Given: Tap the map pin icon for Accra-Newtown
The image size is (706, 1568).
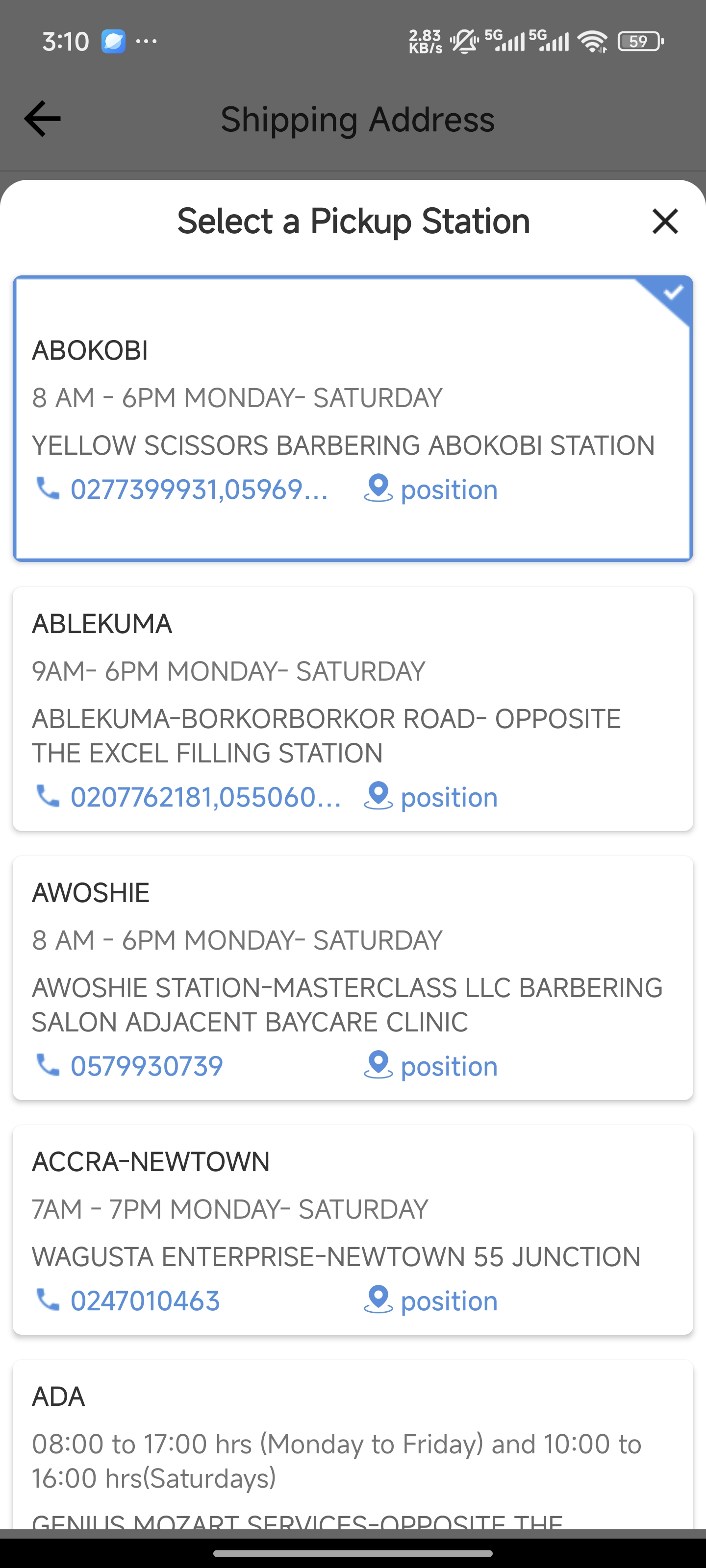Looking at the screenshot, I should click(x=378, y=1300).
